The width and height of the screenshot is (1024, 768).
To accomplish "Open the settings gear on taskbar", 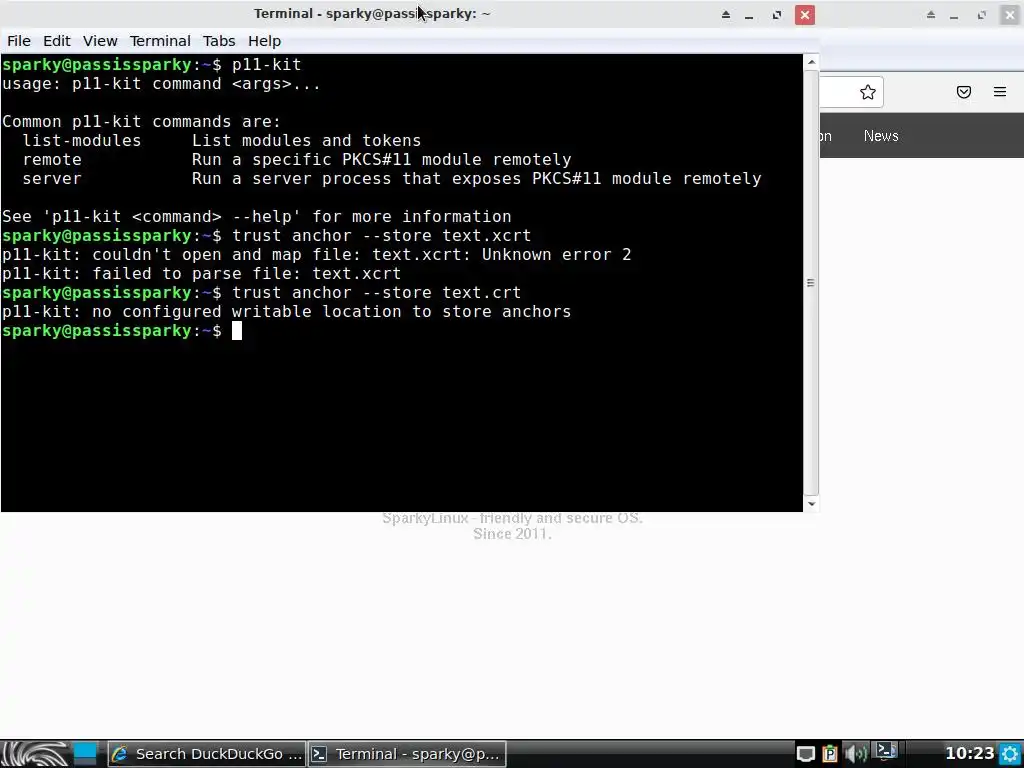I will [x=1010, y=754].
